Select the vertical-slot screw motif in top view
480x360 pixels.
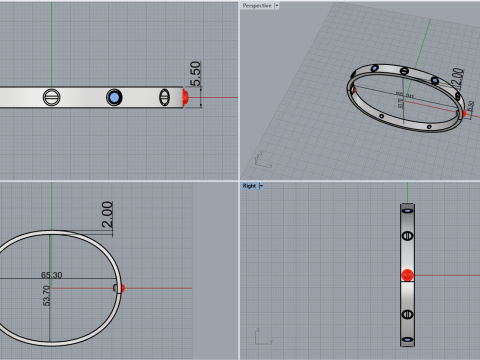(164, 97)
